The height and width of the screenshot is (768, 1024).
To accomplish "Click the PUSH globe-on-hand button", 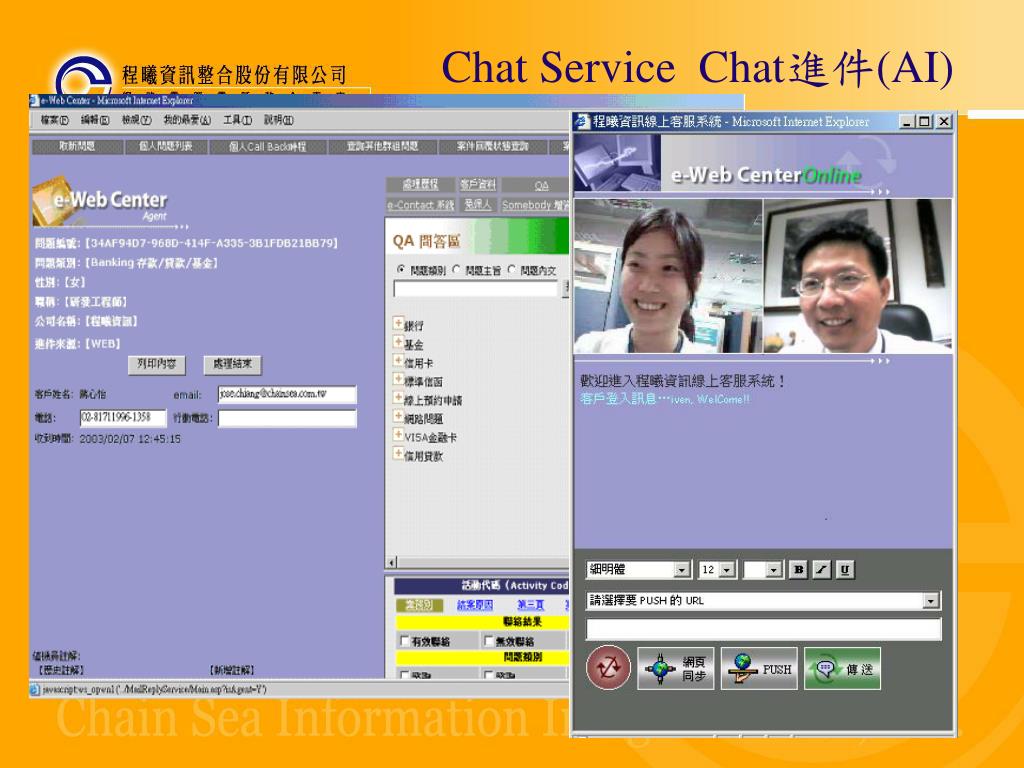I will (x=760, y=669).
